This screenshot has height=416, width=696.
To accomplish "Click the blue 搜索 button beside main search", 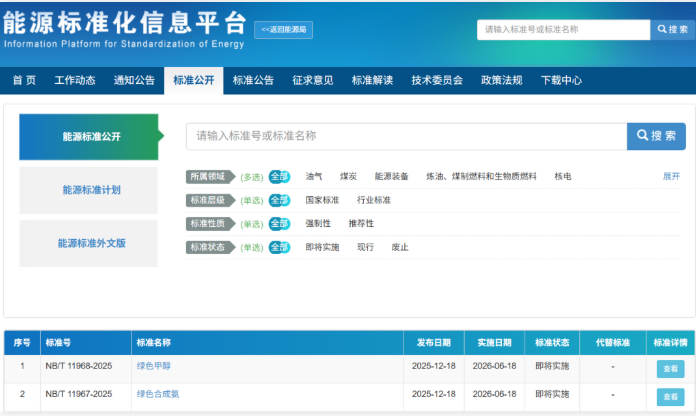I will pyautogui.click(x=656, y=136).
